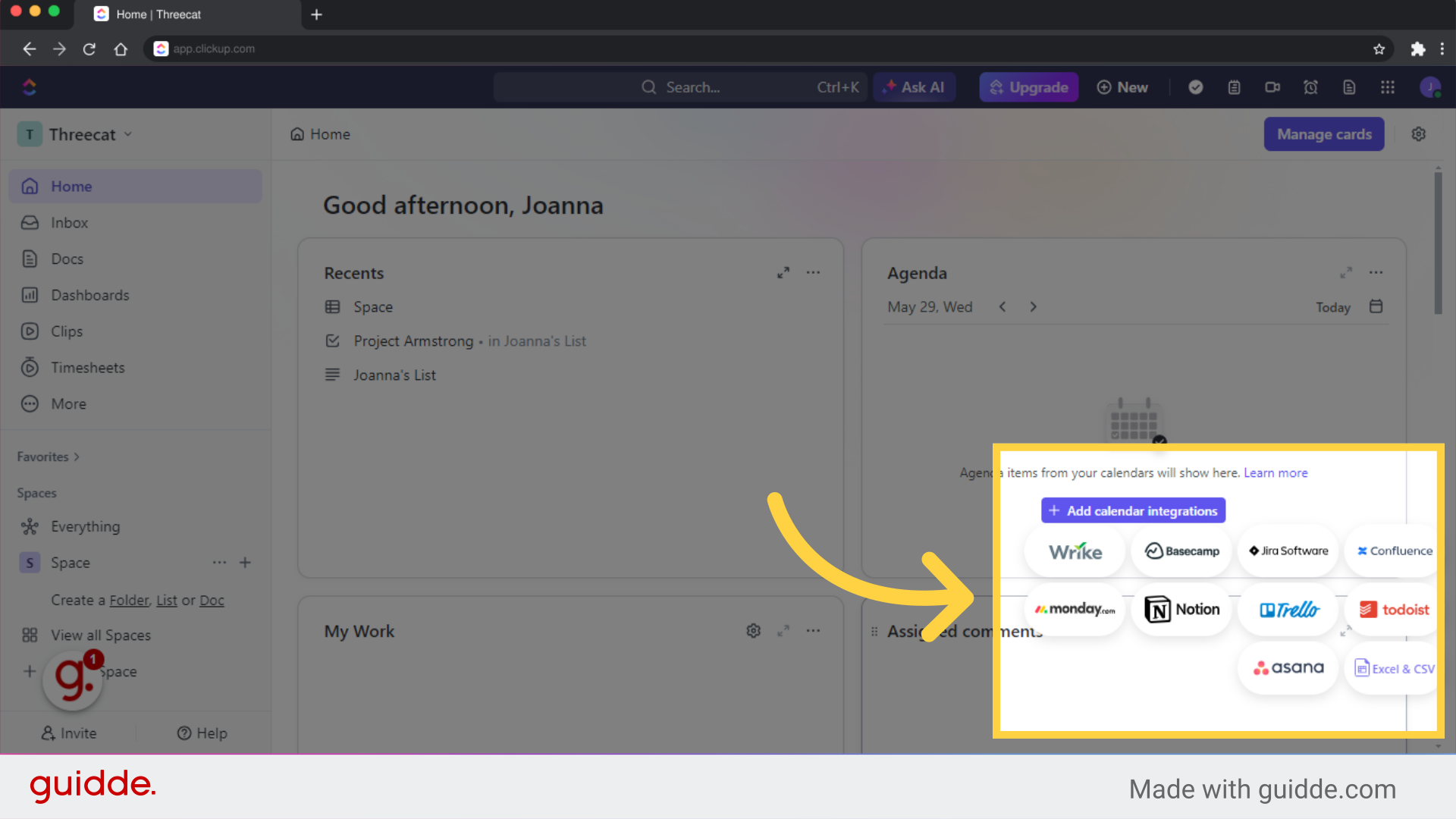Expand the Recents card to full size
1456x819 pixels.
pyautogui.click(x=783, y=272)
